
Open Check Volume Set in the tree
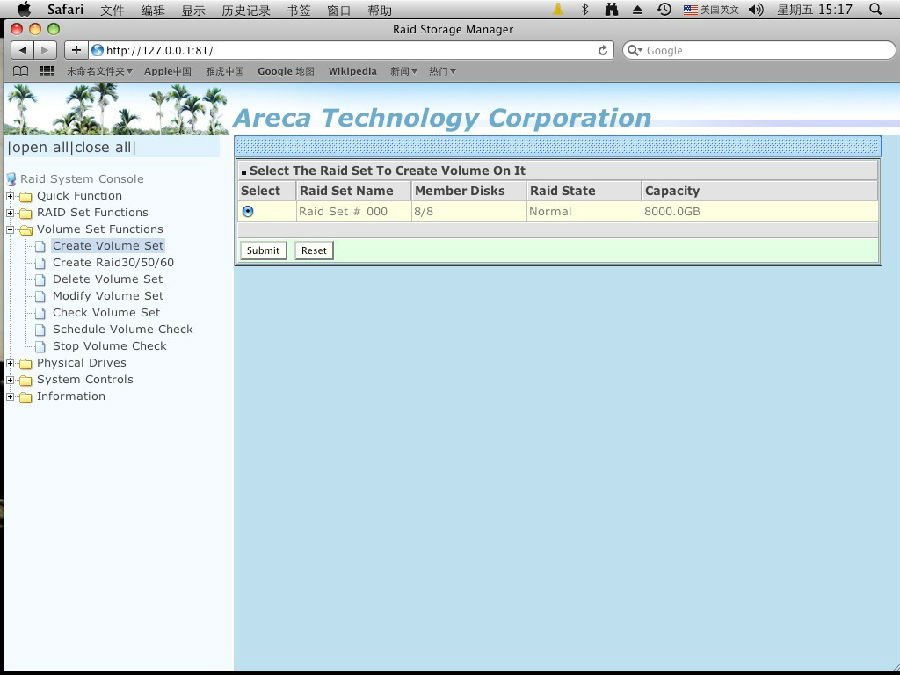click(x=106, y=313)
